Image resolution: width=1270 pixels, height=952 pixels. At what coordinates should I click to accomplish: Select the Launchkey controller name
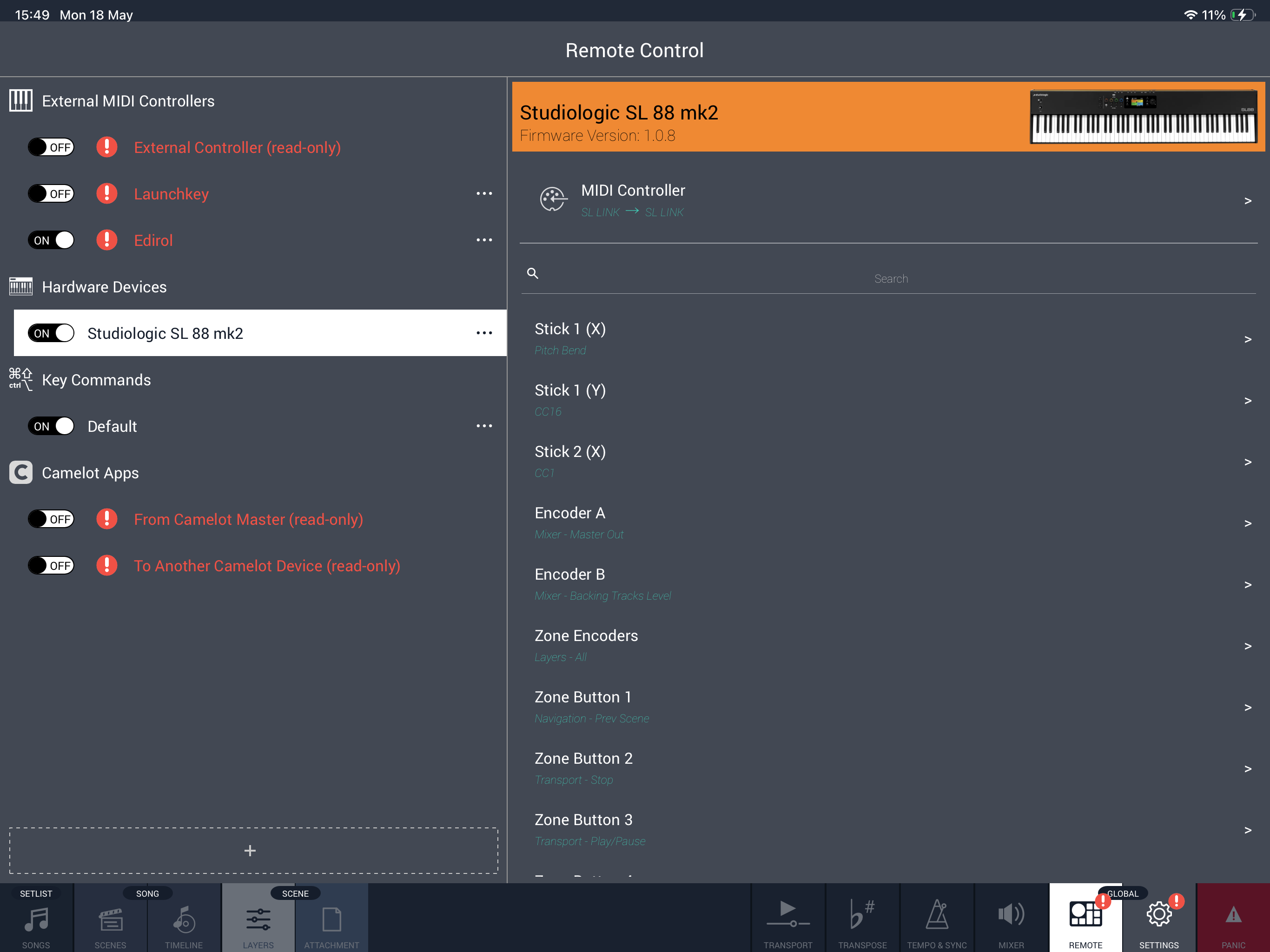click(x=171, y=194)
